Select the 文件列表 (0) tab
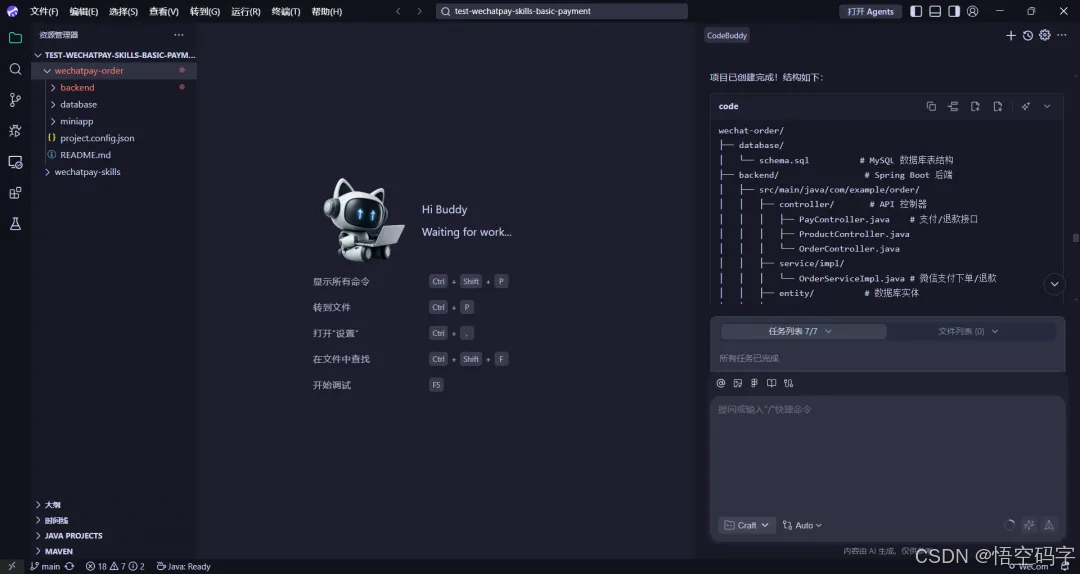This screenshot has height=574, width=1080. pos(970,331)
